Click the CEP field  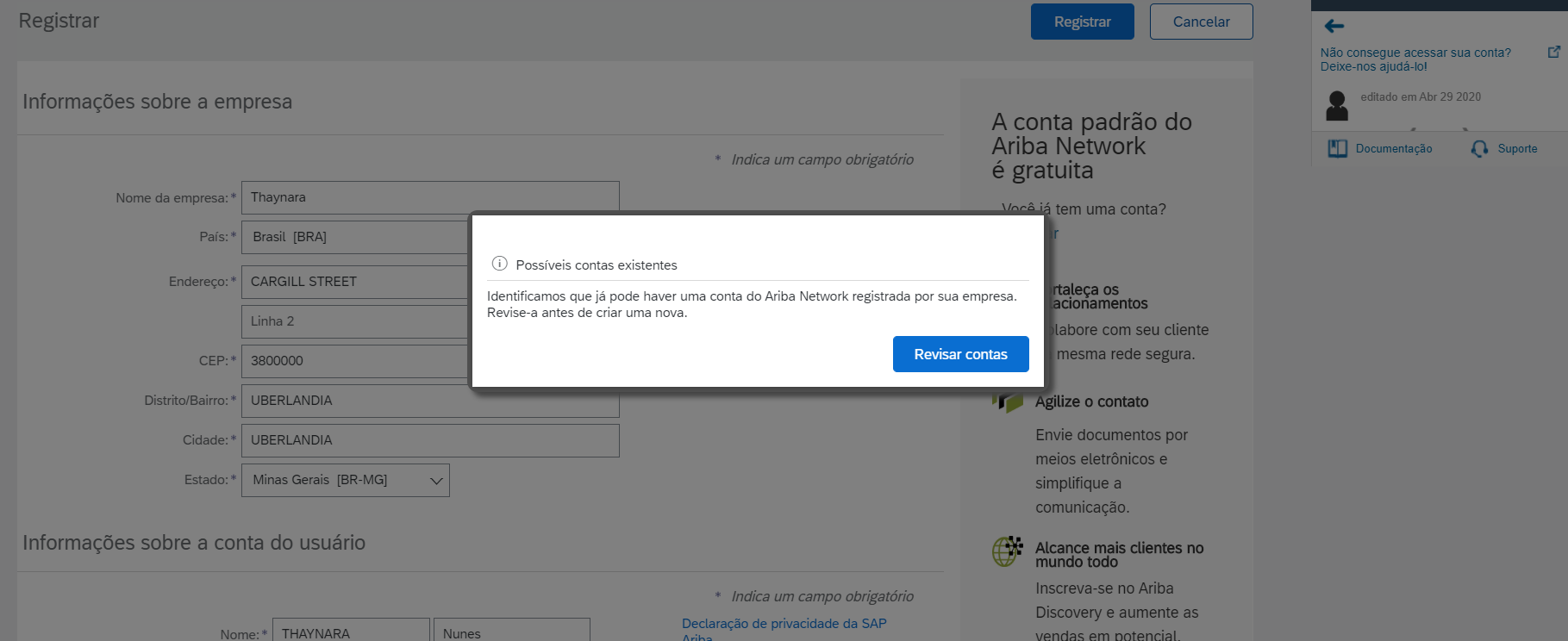(x=355, y=361)
